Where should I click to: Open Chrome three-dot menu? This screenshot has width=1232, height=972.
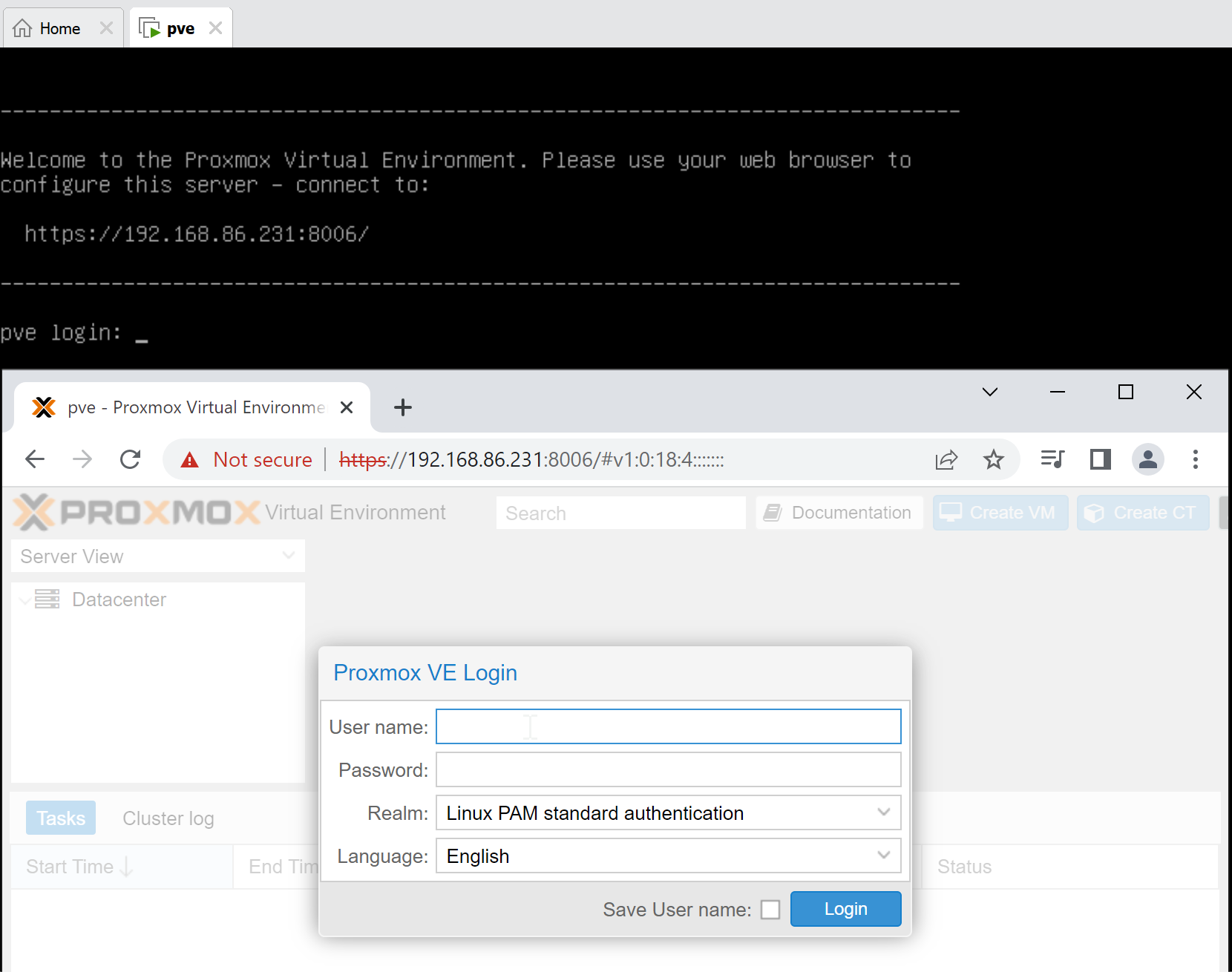tap(1195, 460)
